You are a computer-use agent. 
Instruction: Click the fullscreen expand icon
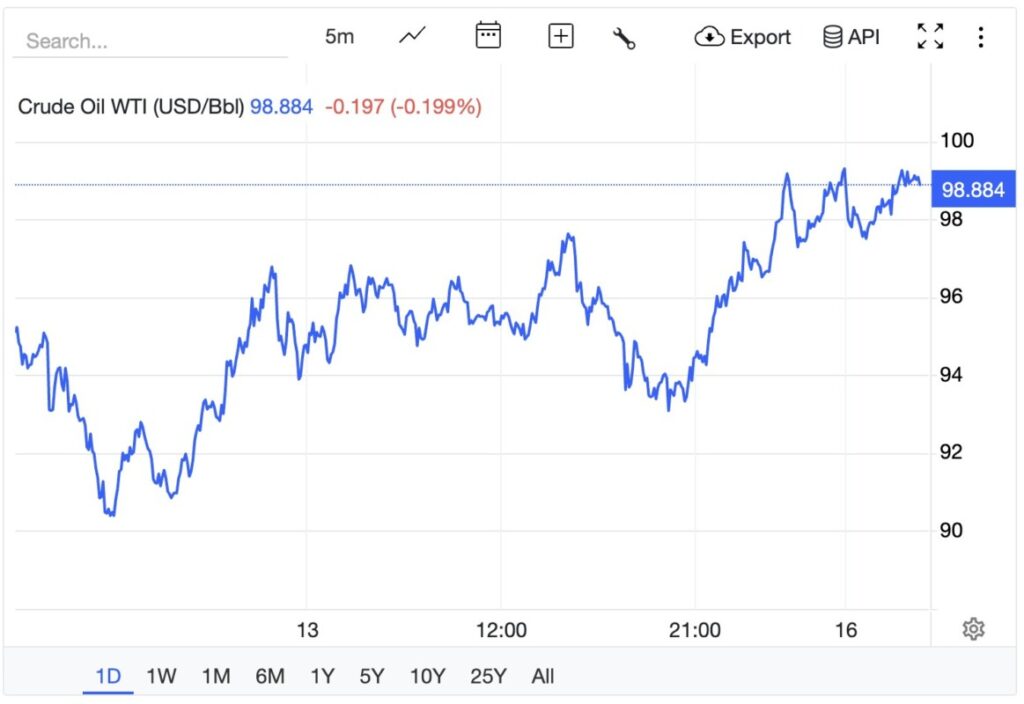pos(930,37)
